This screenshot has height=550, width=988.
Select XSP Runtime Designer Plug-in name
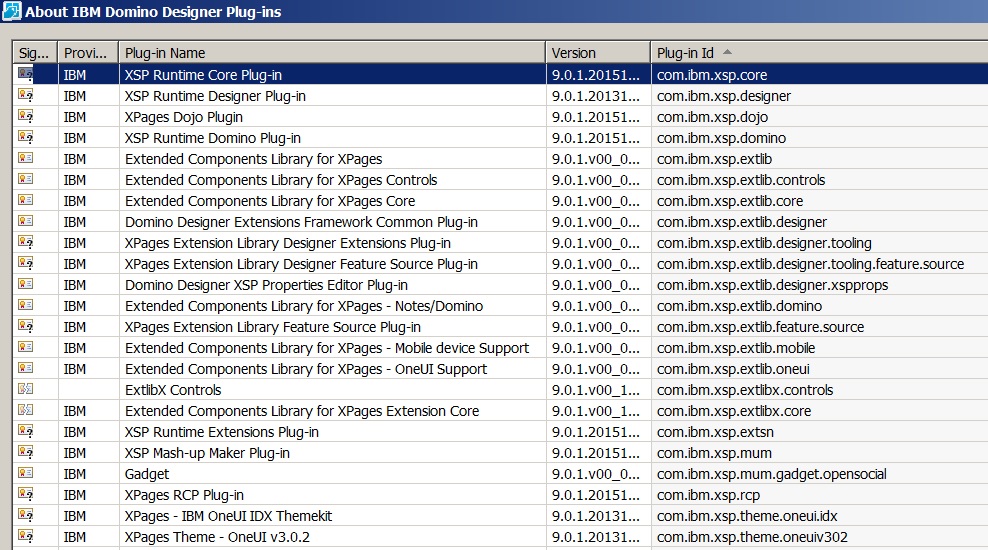tap(215, 96)
